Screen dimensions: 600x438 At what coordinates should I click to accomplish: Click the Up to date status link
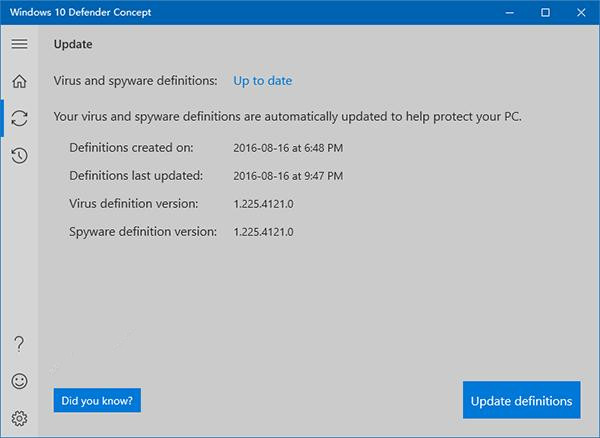click(262, 81)
